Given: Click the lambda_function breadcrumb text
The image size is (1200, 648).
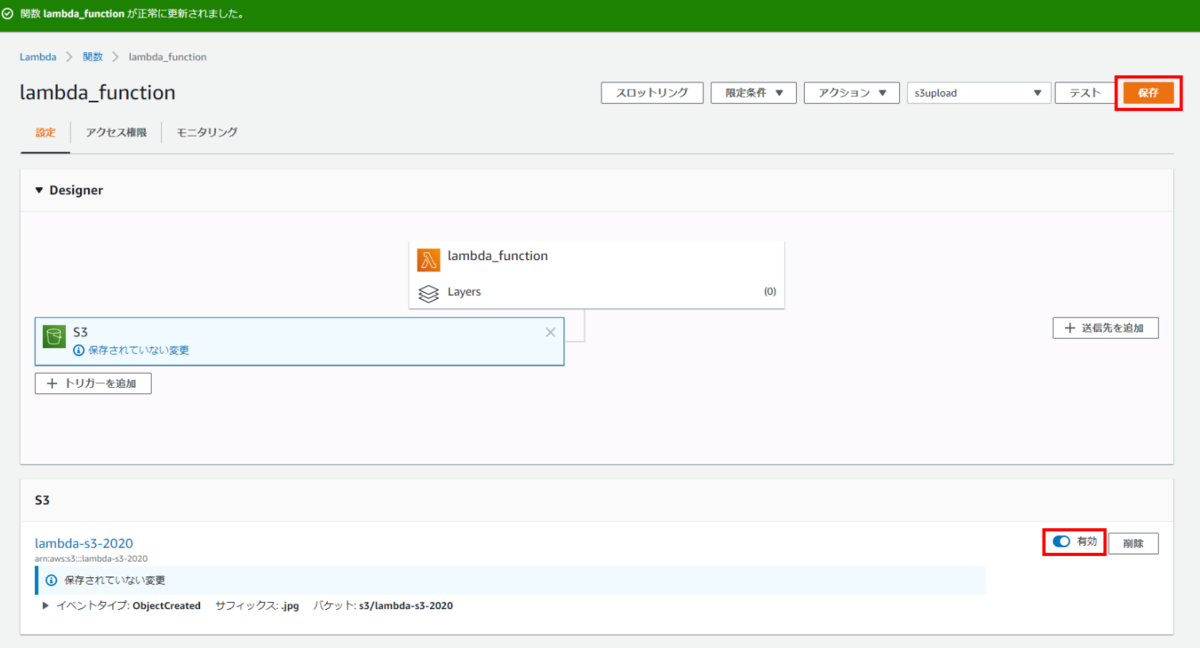Looking at the screenshot, I should click(x=168, y=57).
